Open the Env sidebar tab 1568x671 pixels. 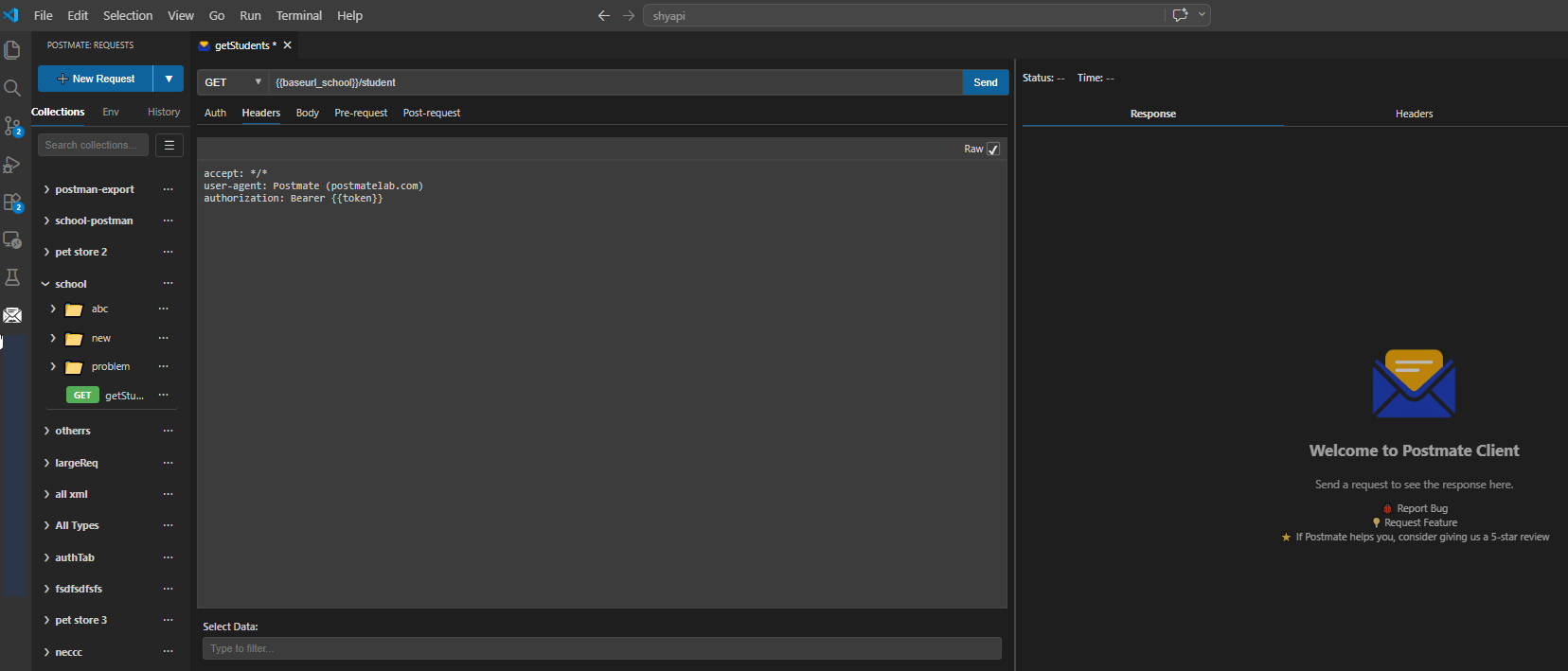(111, 112)
